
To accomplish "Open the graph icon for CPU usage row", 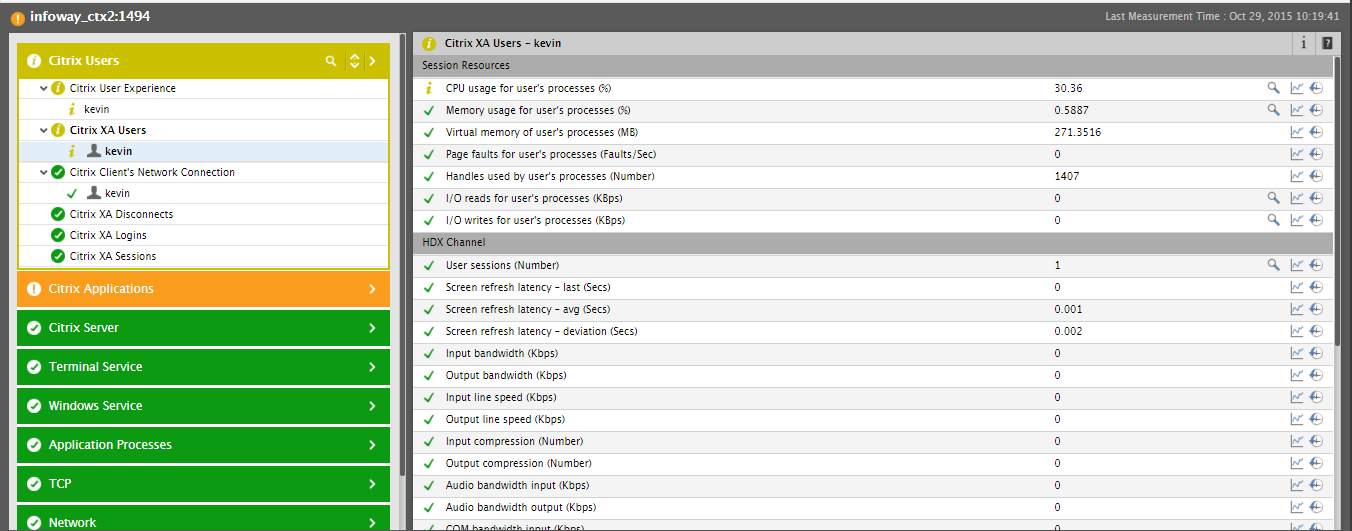I will [1297, 88].
